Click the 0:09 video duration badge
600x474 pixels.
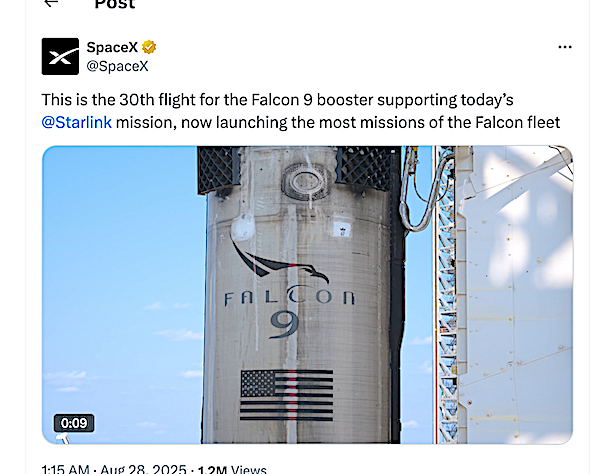point(74,423)
